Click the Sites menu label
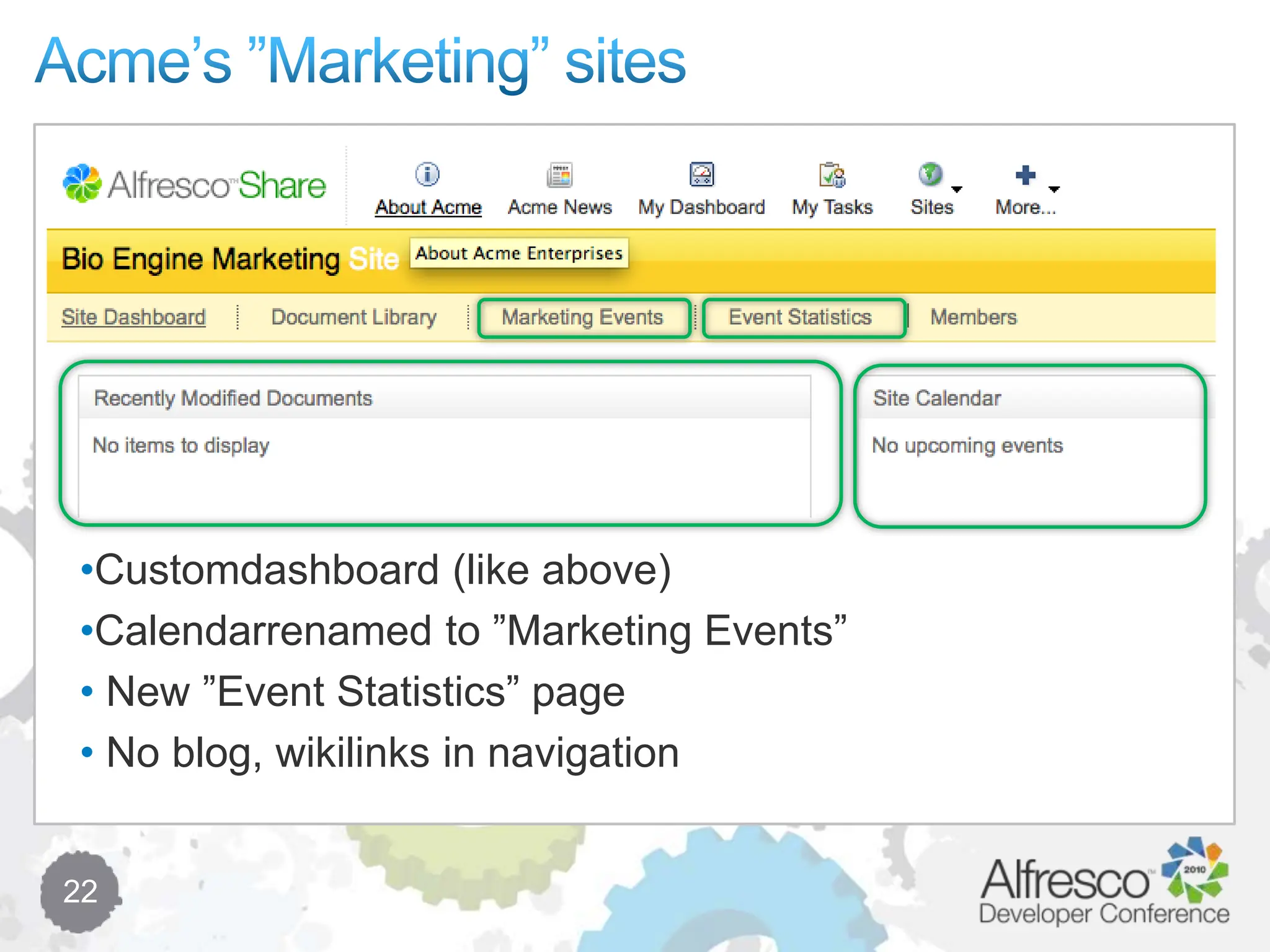The height and width of the screenshot is (952, 1270). click(931, 207)
